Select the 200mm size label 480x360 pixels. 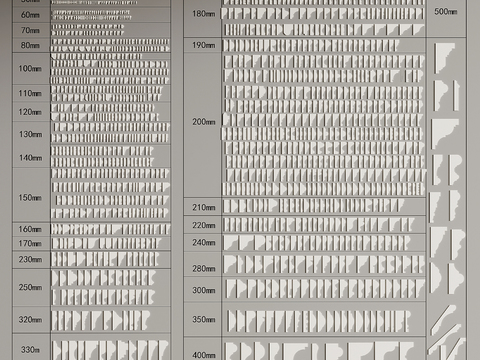(x=203, y=122)
